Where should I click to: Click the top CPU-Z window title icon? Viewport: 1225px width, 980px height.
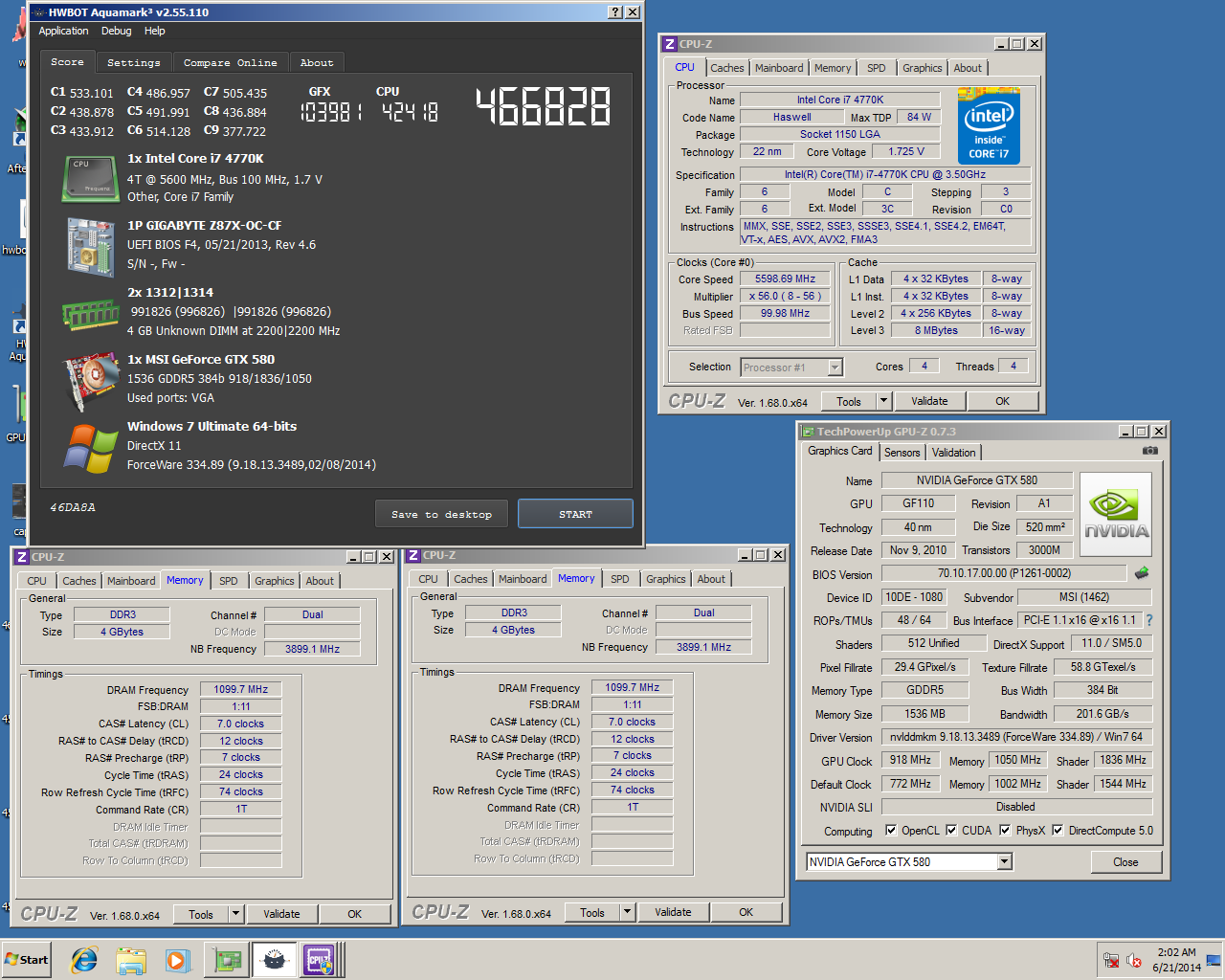click(x=670, y=44)
